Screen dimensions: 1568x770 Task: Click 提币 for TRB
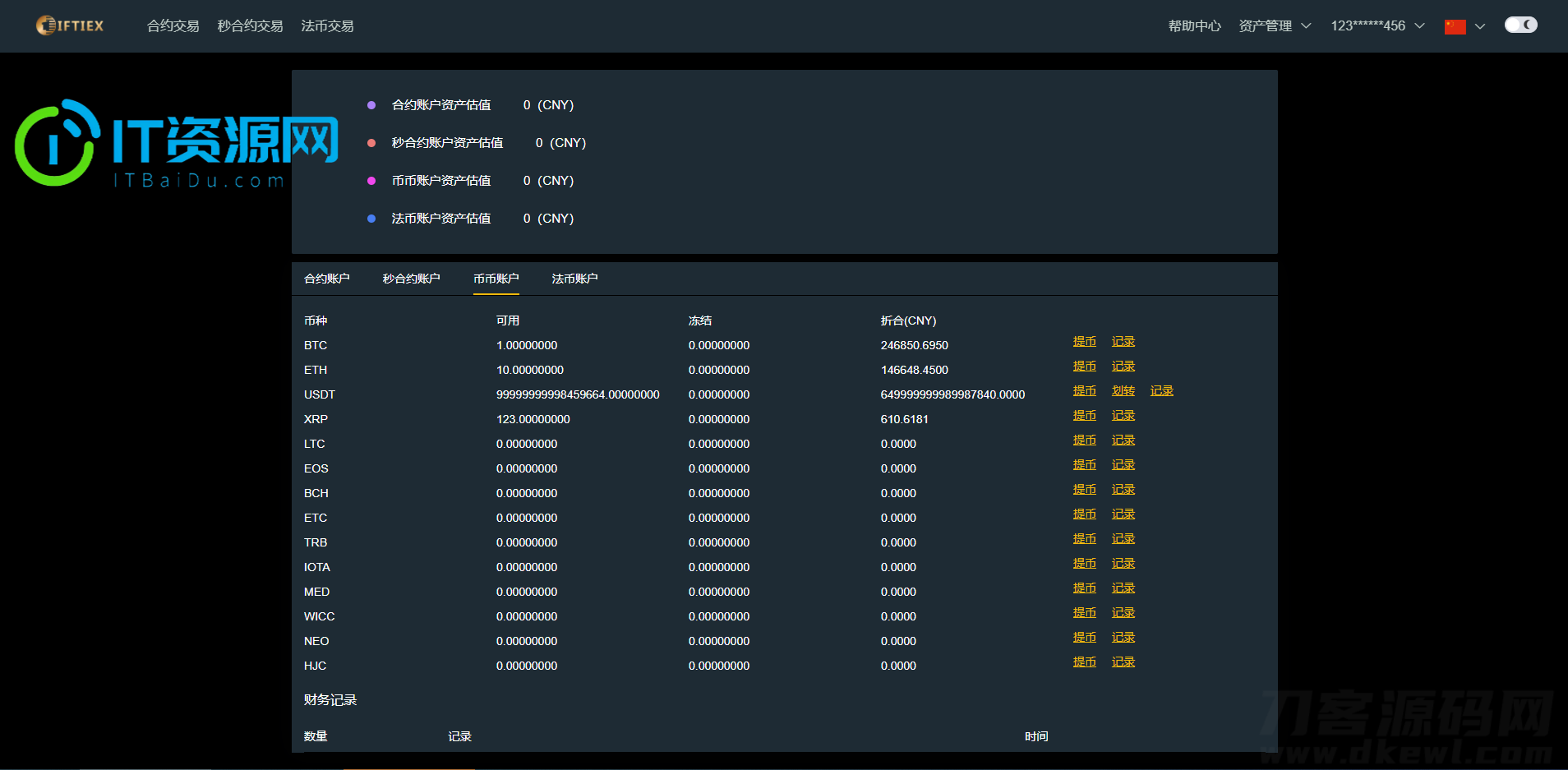tap(1084, 539)
